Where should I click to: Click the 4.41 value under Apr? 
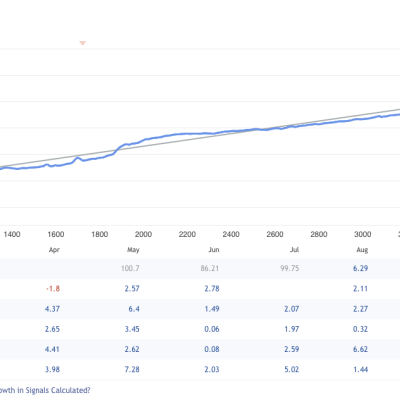(x=52, y=349)
